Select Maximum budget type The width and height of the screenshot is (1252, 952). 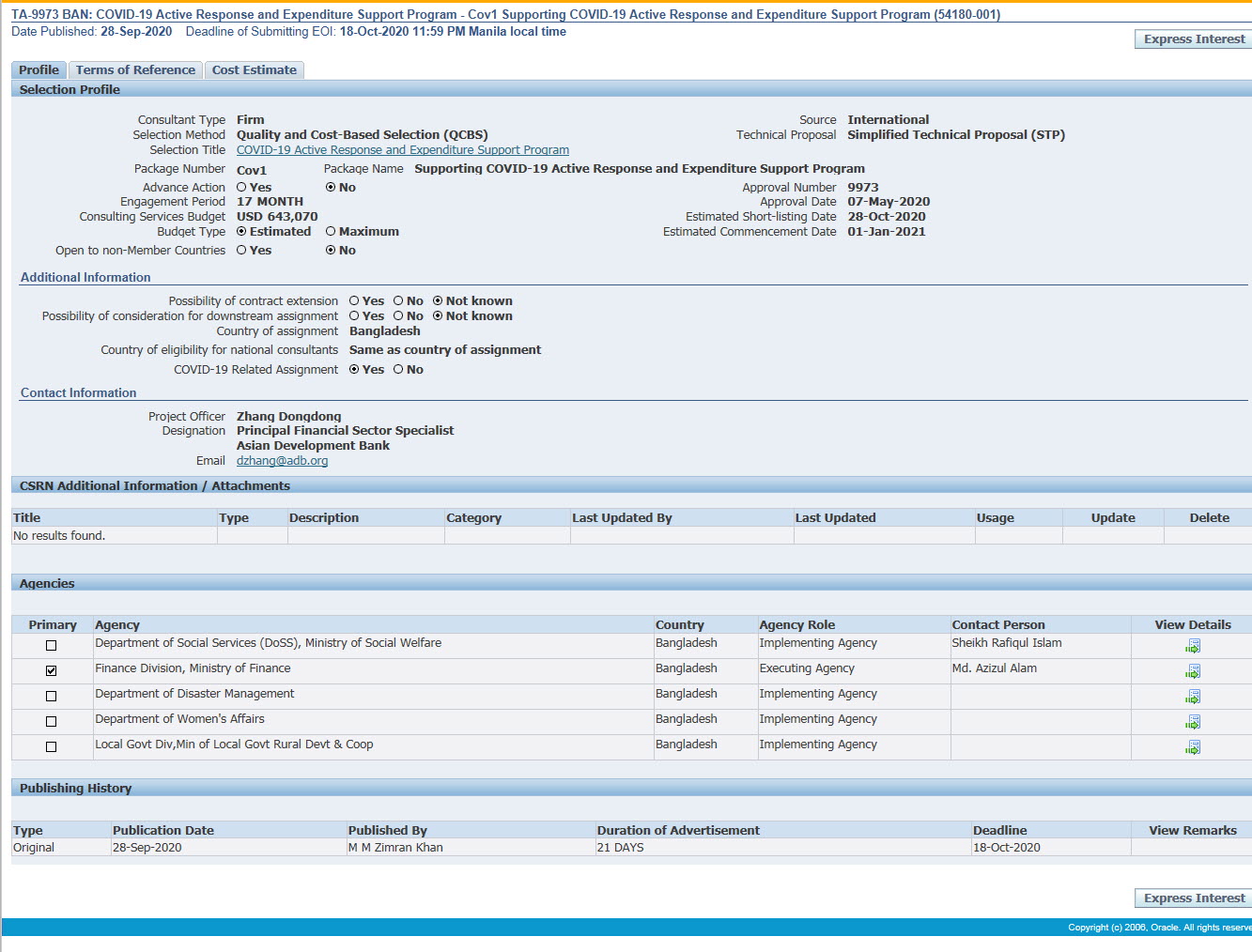(331, 232)
